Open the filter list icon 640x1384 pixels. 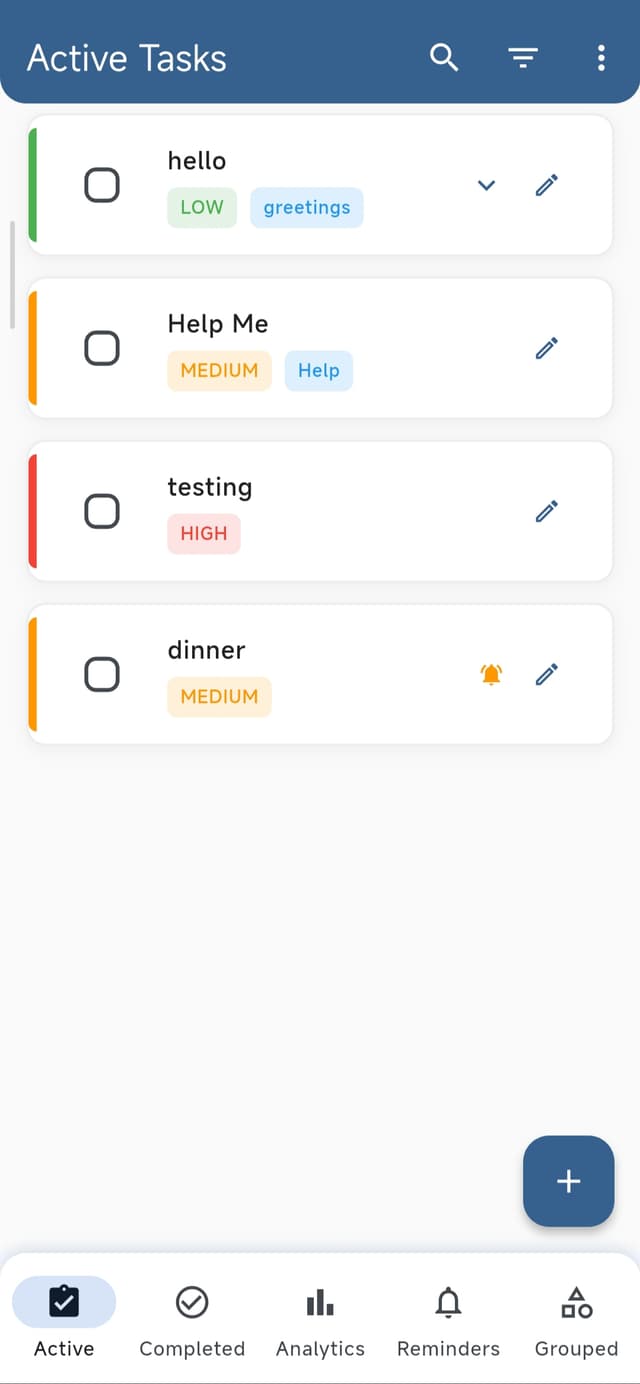point(523,58)
